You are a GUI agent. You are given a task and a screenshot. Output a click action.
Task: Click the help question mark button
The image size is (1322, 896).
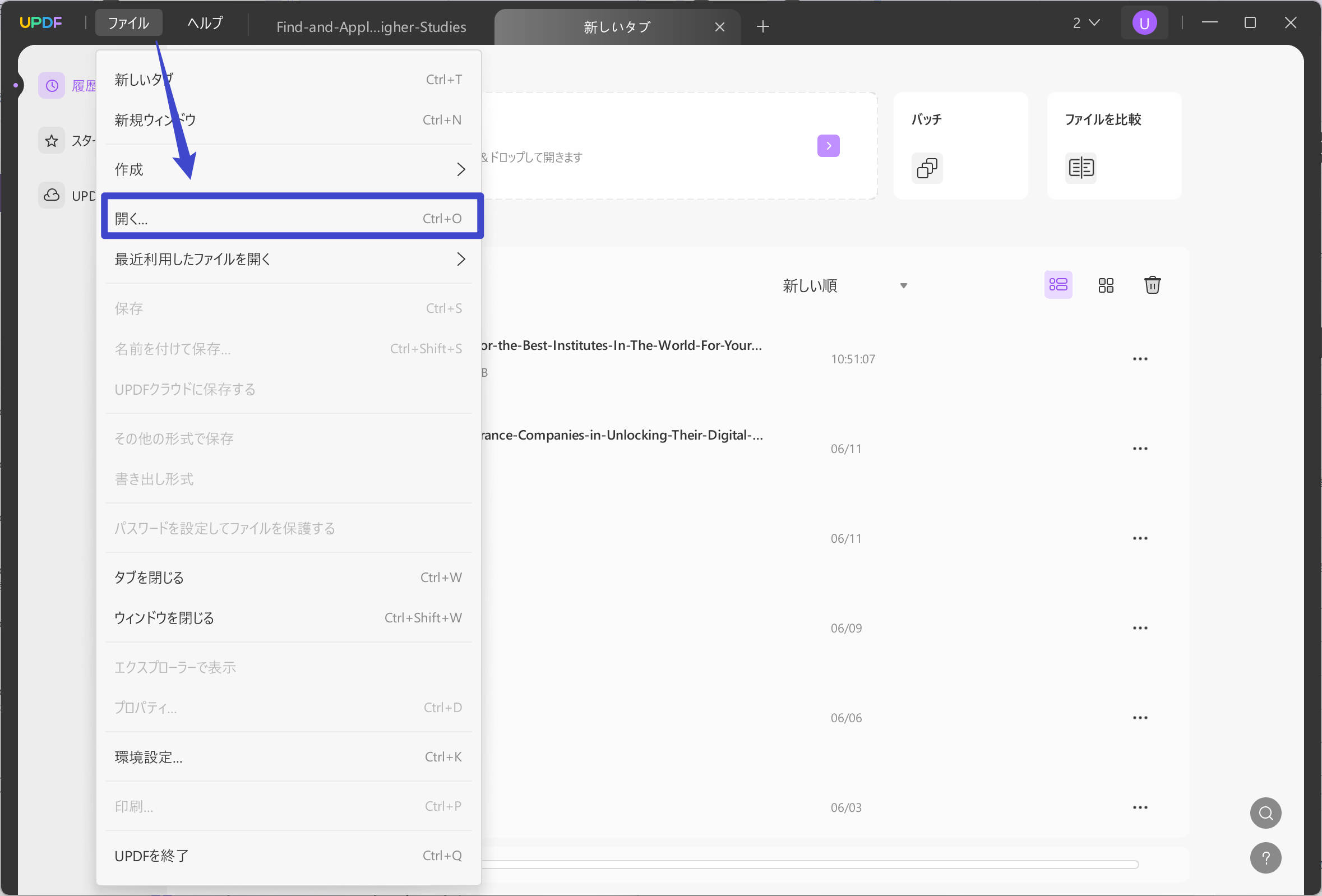[1265, 858]
